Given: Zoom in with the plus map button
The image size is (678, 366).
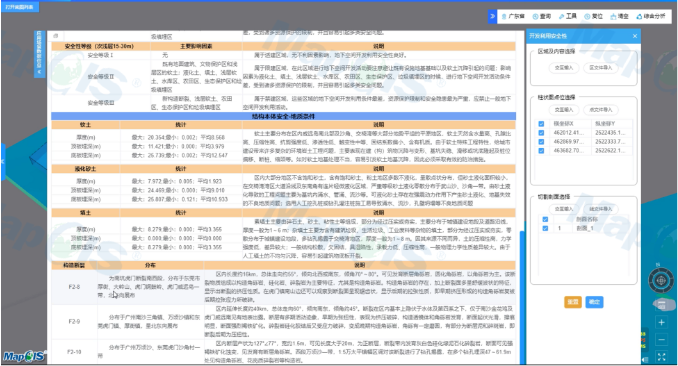Looking at the screenshot, I should [661, 322].
